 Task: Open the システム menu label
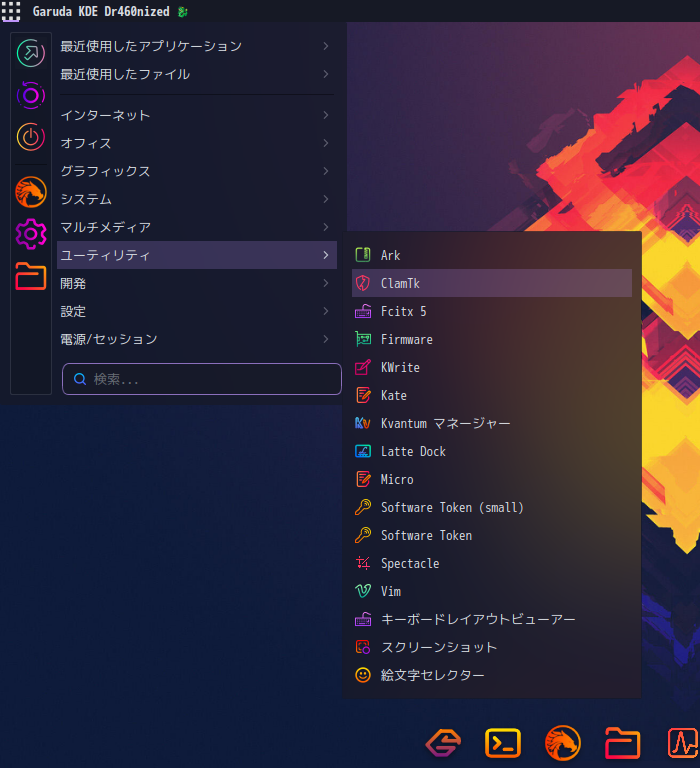pyautogui.click(x=86, y=199)
